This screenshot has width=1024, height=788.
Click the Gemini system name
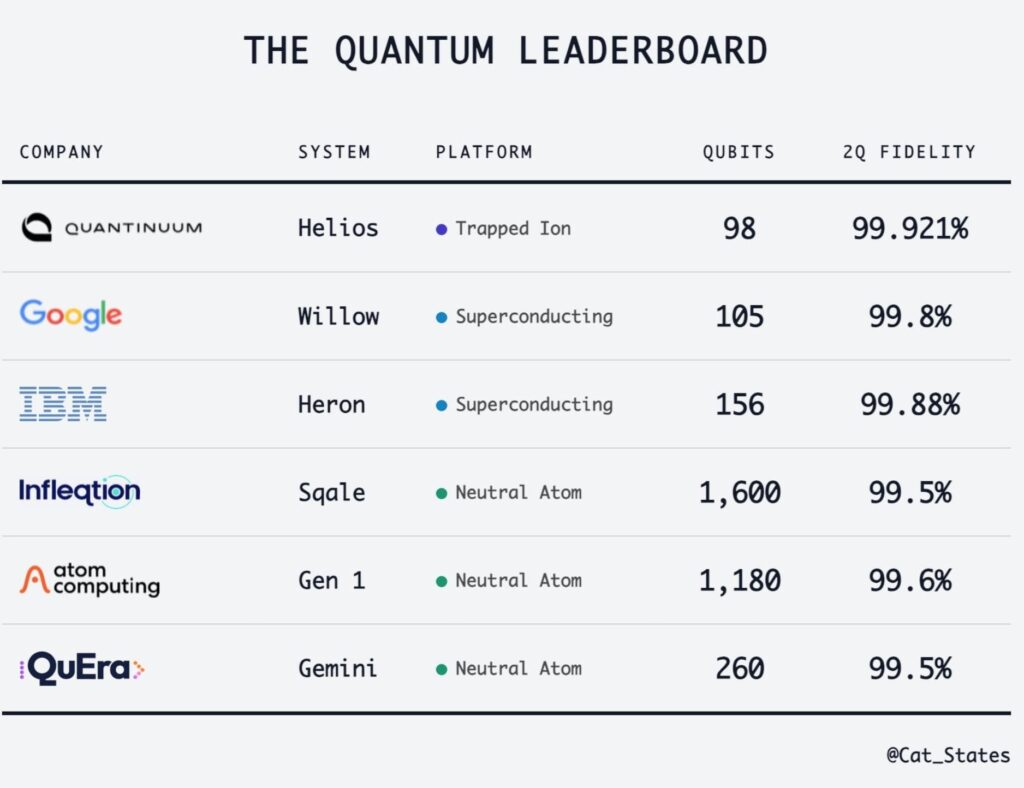coord(338,668)
